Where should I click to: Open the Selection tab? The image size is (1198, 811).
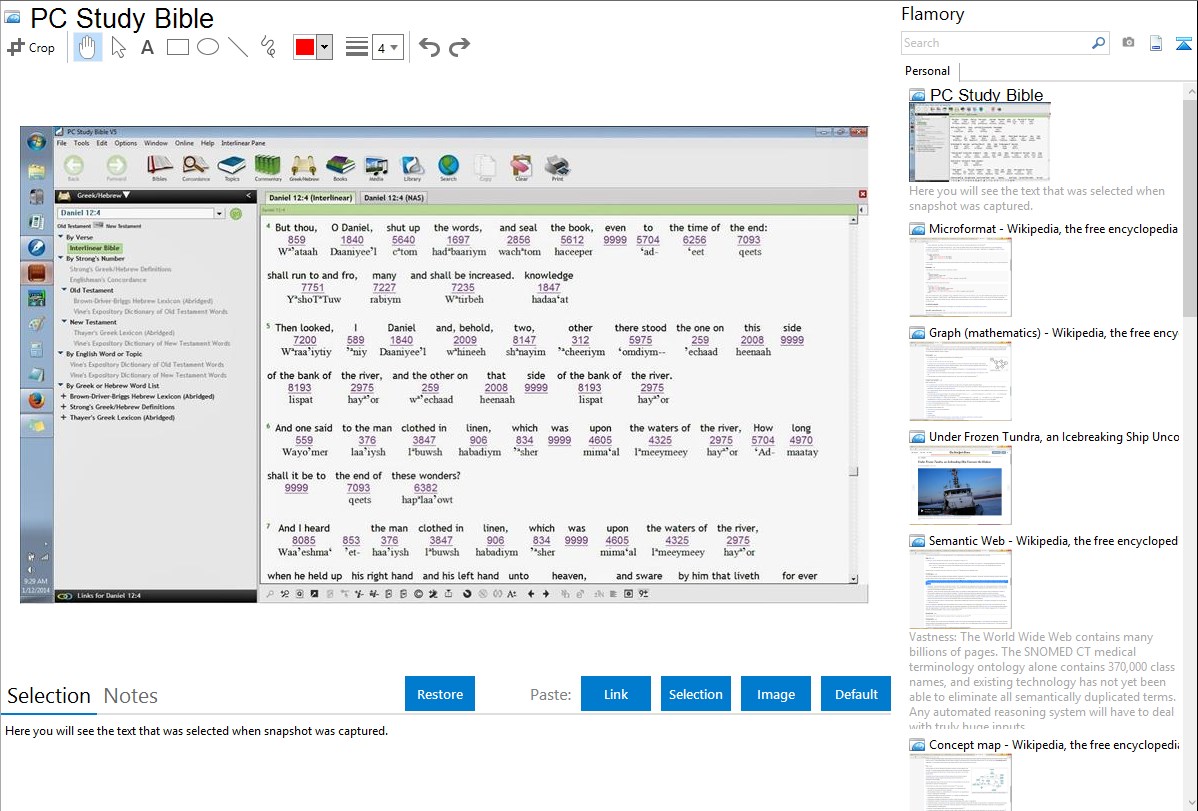tap(49, 696)
